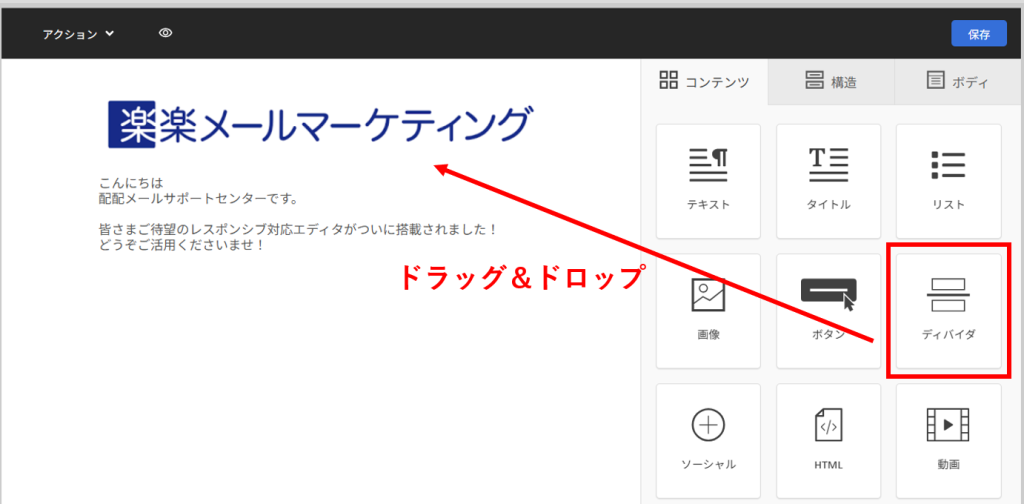This screenshot has height=504, width=1024.
Task: Pick the 動画 content block
Action: (x=948, y=441)
